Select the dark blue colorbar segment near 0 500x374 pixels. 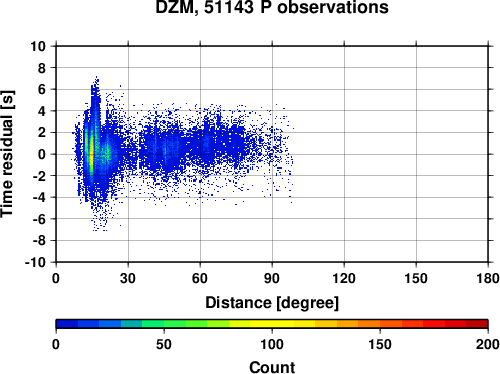pos(67,324)
